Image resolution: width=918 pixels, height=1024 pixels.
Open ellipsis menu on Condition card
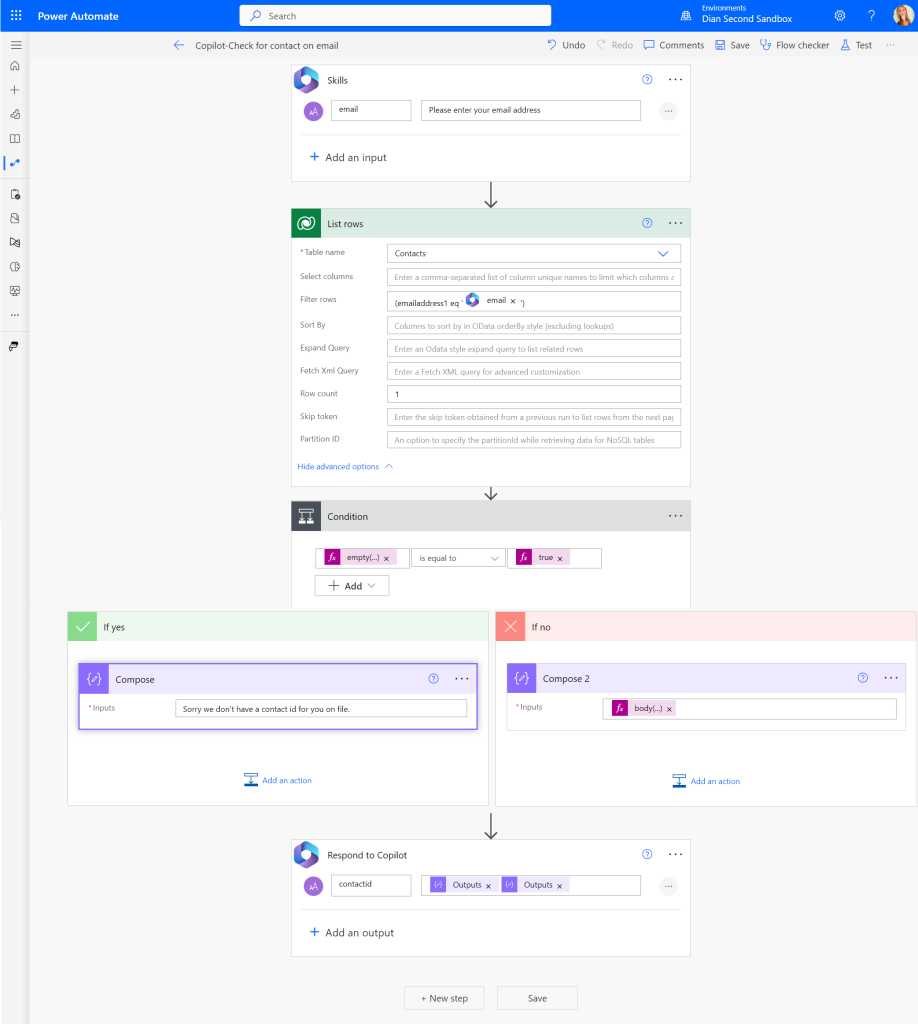tap(676, 517)
